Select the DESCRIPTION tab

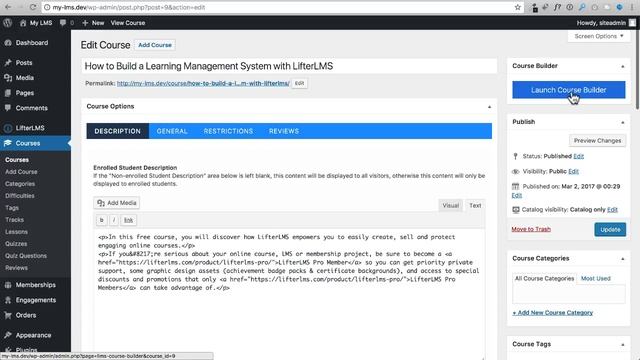click(x=118, y=131)
